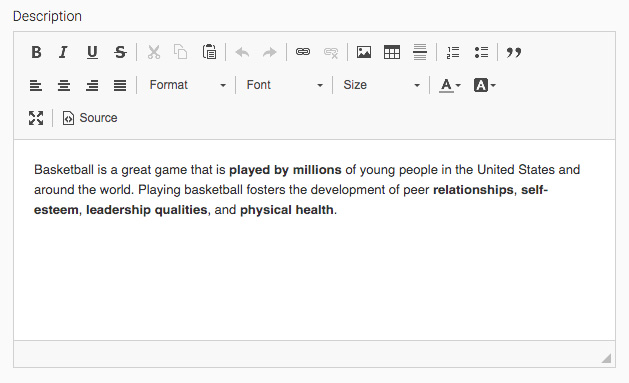Toggle Bold formatting button
Viewport: 629px width, 383px height.
click(x=36, y=52)
